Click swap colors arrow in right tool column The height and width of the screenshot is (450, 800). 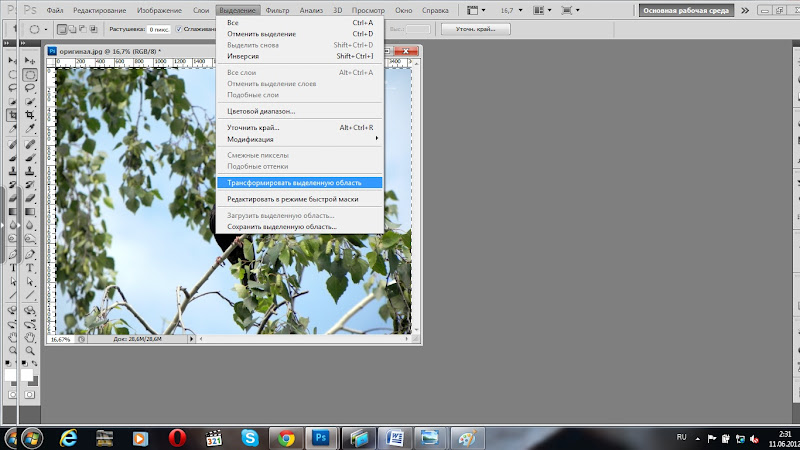click(x=34, y=363)
